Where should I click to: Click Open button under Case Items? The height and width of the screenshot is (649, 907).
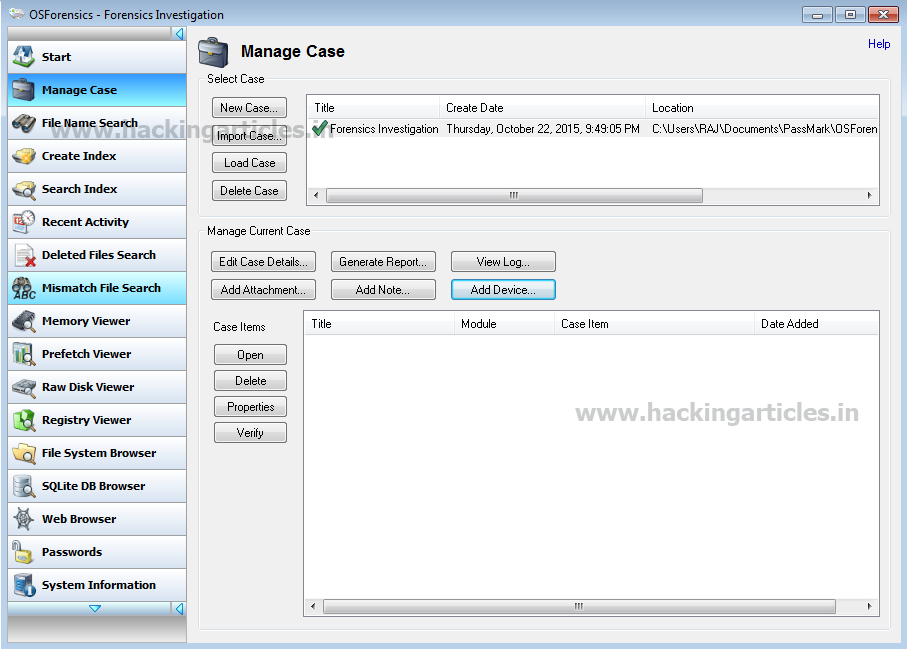[250, 355]
